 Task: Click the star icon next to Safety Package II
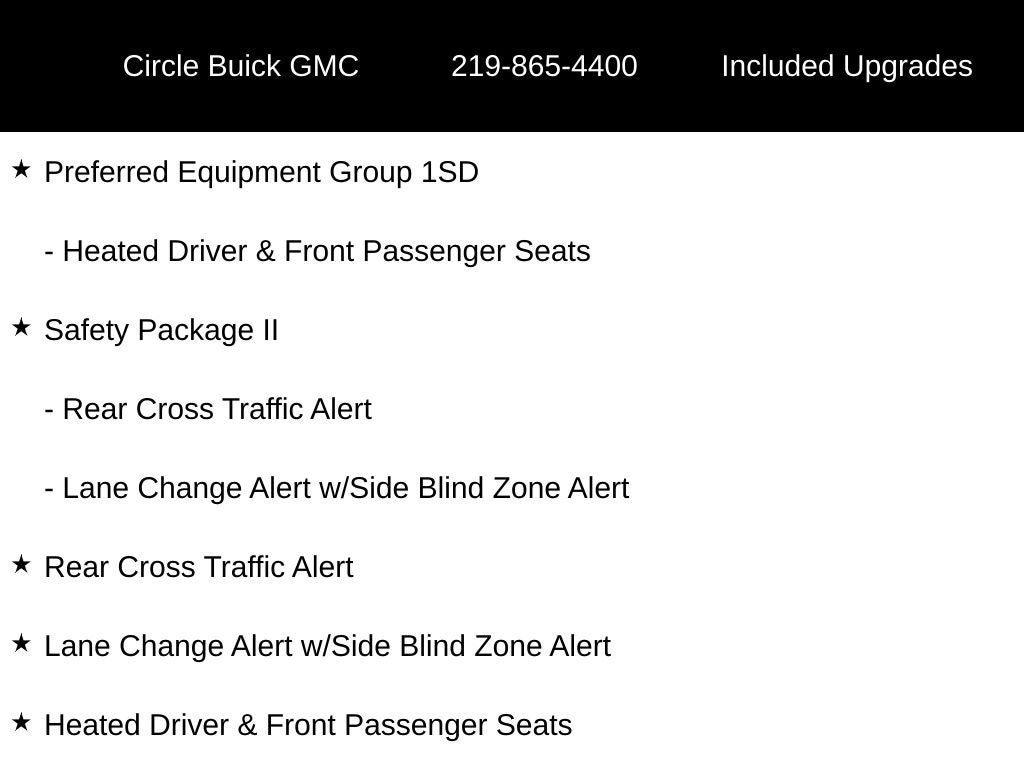[x=21, y=328]
